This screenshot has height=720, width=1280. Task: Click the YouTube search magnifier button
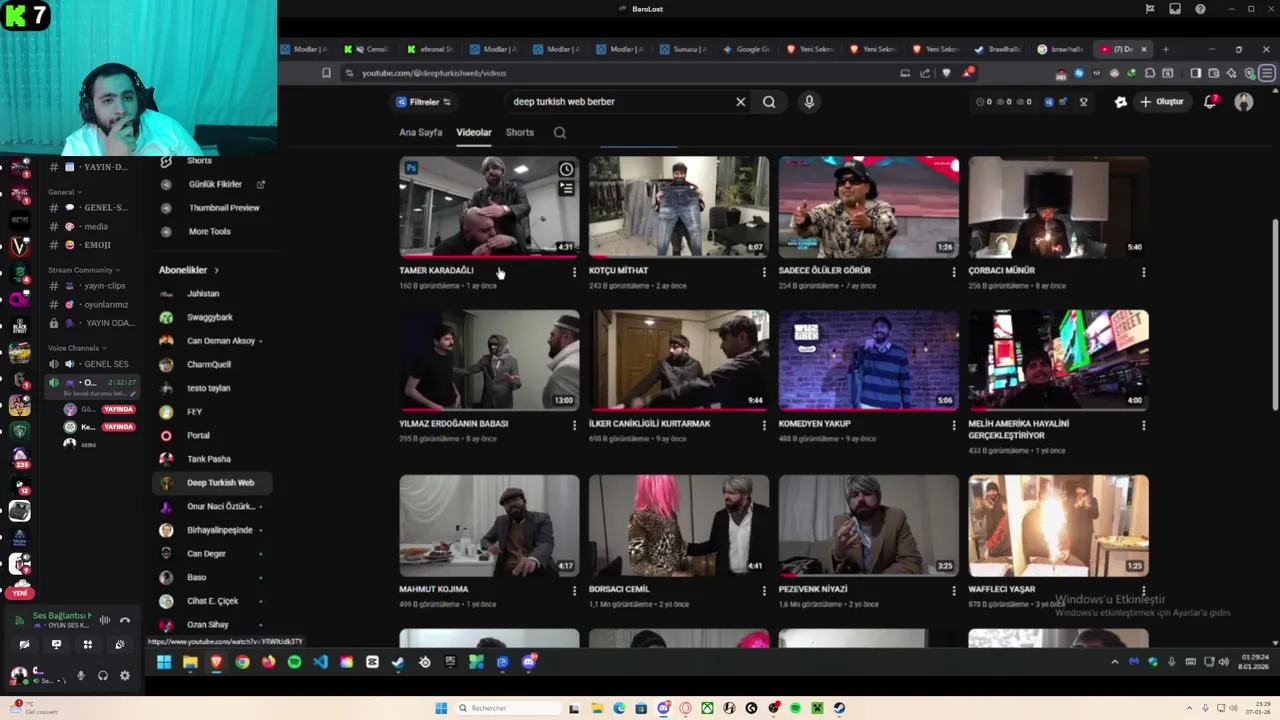[769, 102]
